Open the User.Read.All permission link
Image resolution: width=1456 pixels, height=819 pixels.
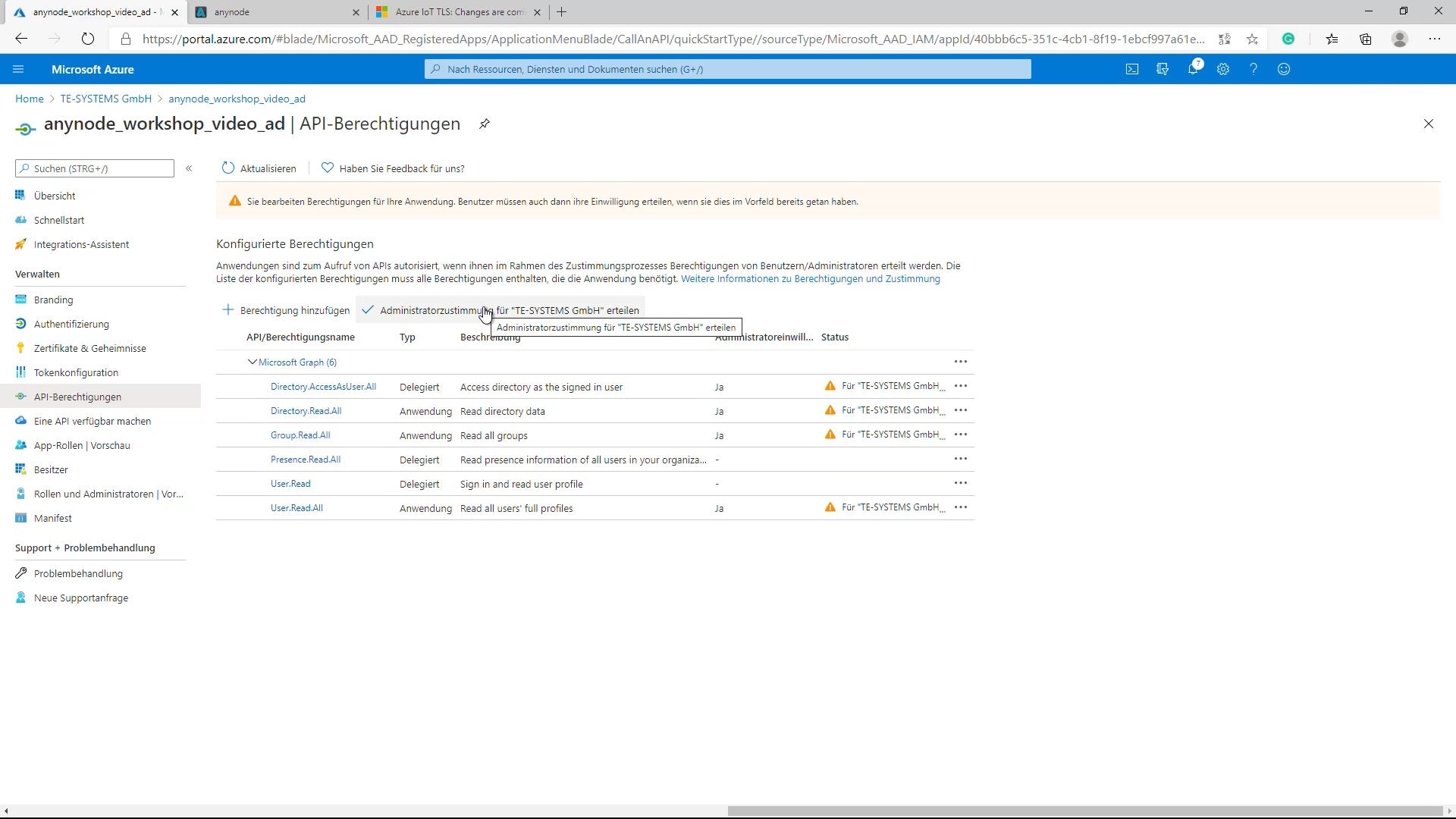point(297,508)
